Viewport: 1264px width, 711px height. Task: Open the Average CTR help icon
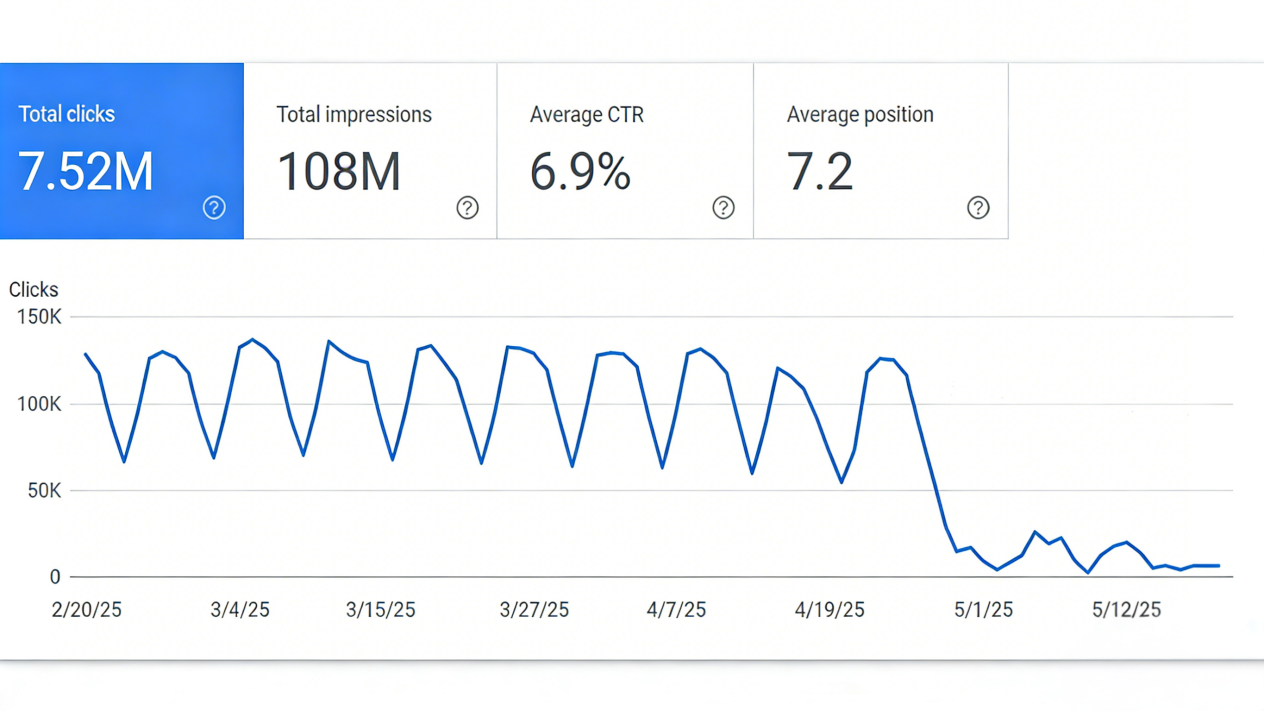723,208
